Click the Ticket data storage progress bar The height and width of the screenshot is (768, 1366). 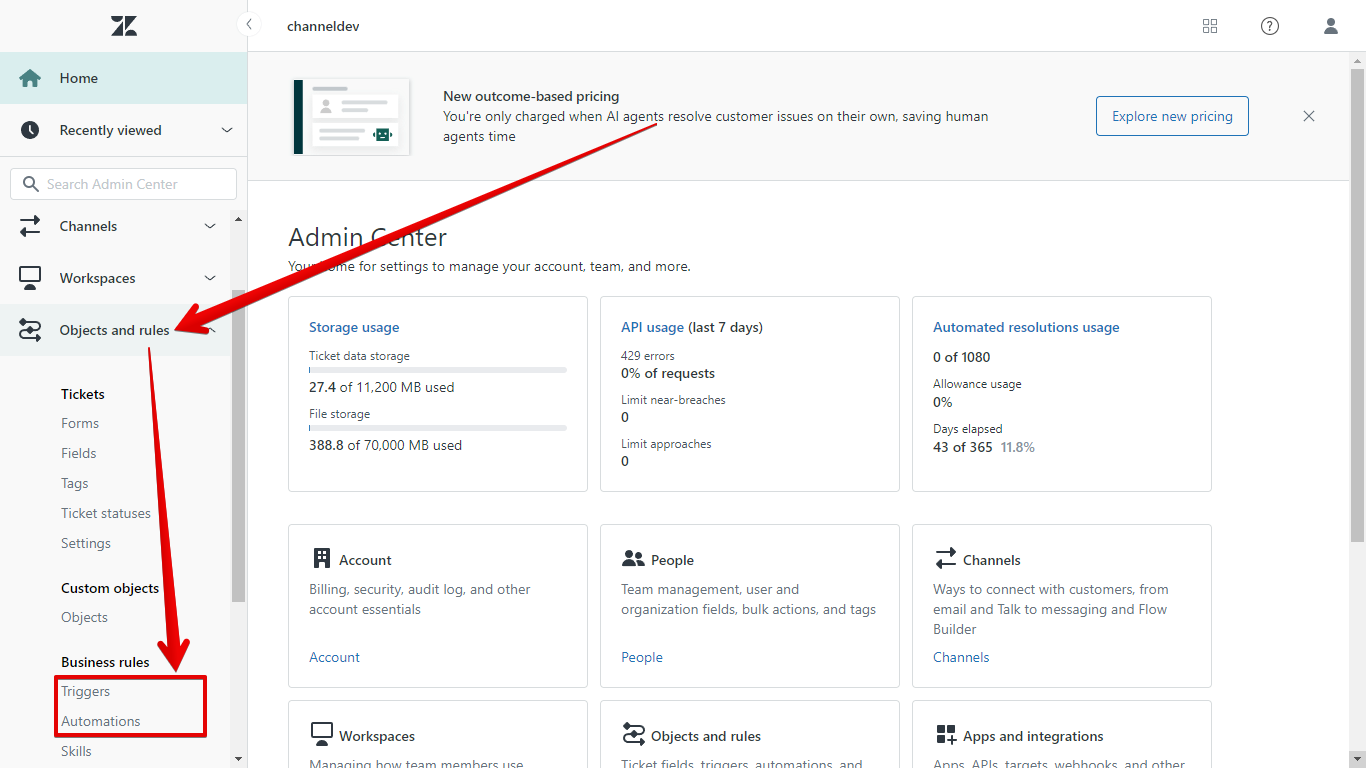pyautogui.click(x=438, y=370)
